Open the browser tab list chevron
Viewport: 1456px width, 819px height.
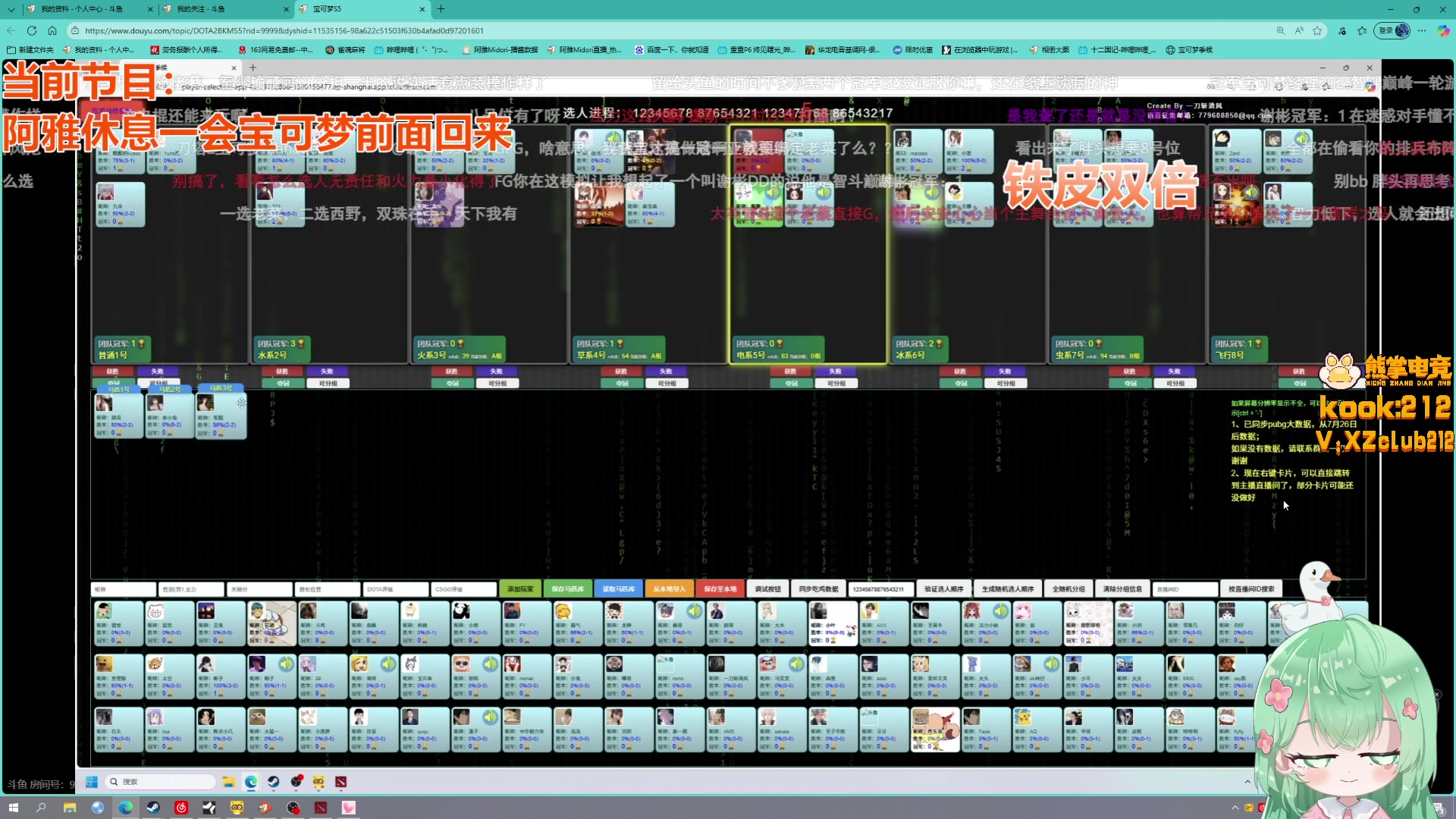[11, 9]
